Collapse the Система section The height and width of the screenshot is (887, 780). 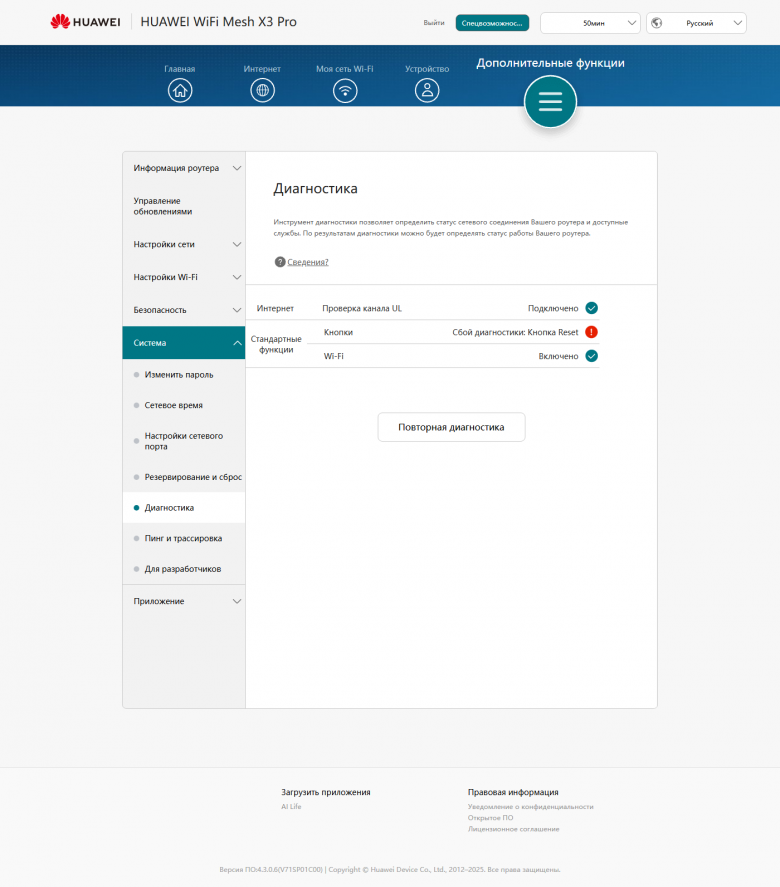[x=184, y=343]
